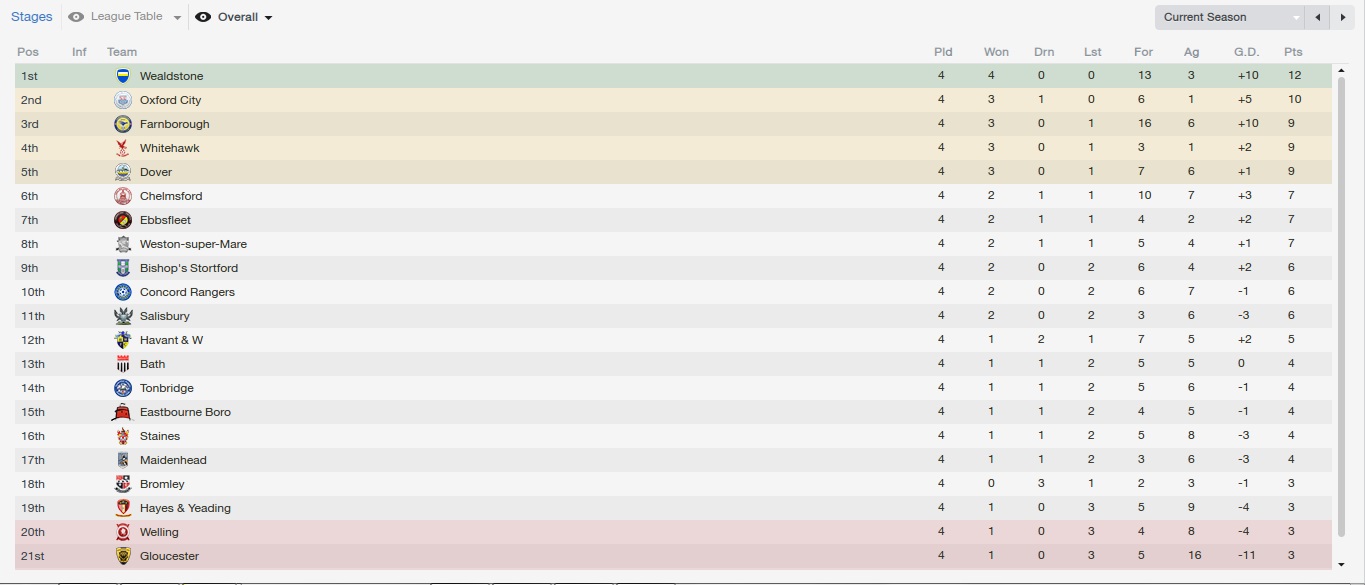1365x585 pixels.
Task: Expand the League Table dropdown arrow
Action: click(x=177, y=18)
